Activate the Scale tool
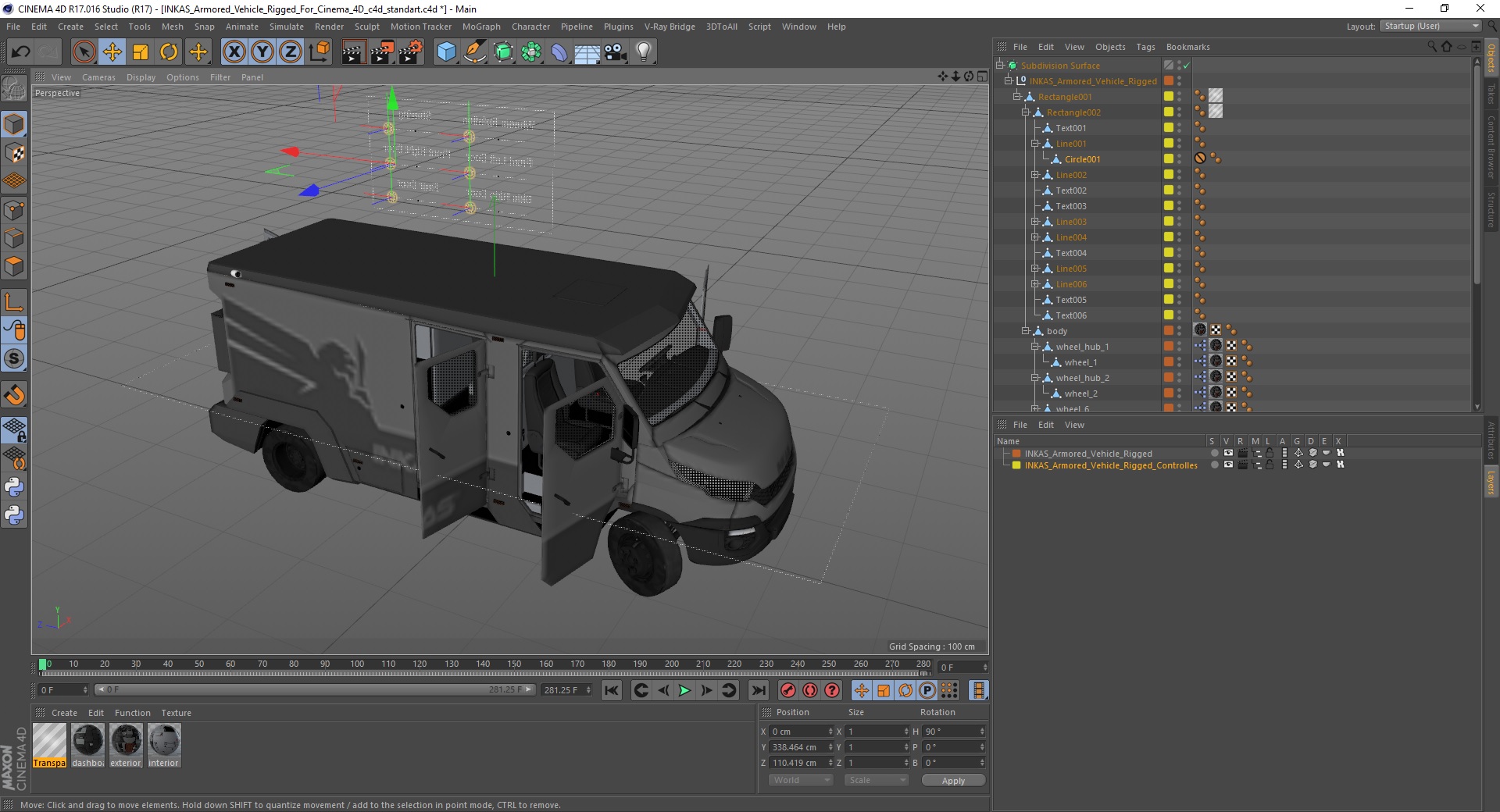 pos(141,52)
